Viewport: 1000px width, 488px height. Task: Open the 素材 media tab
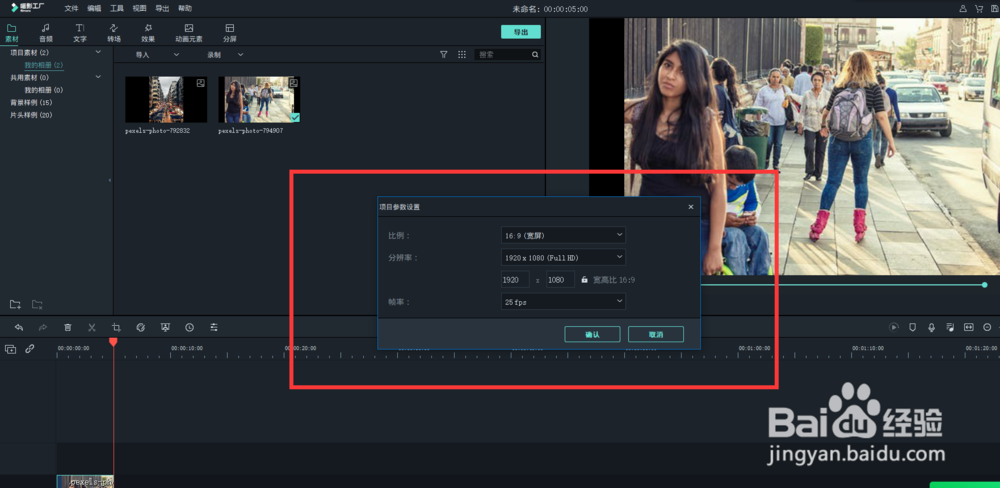[x=11, y=33]
